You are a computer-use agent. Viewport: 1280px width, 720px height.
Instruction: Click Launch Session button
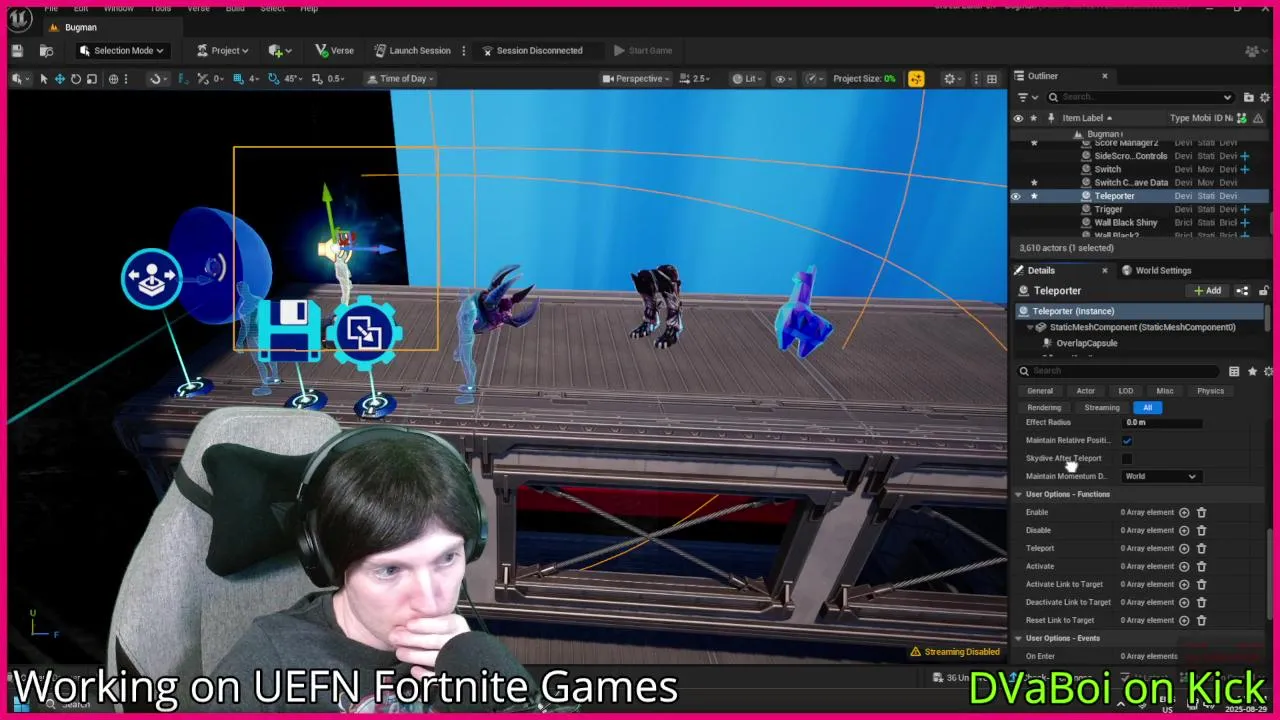tap(412, 50)
